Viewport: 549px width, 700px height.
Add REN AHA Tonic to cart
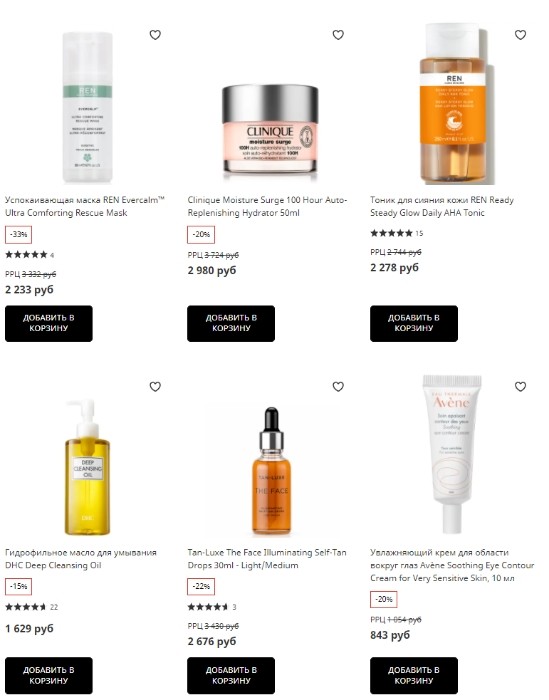tap(414, 324)
